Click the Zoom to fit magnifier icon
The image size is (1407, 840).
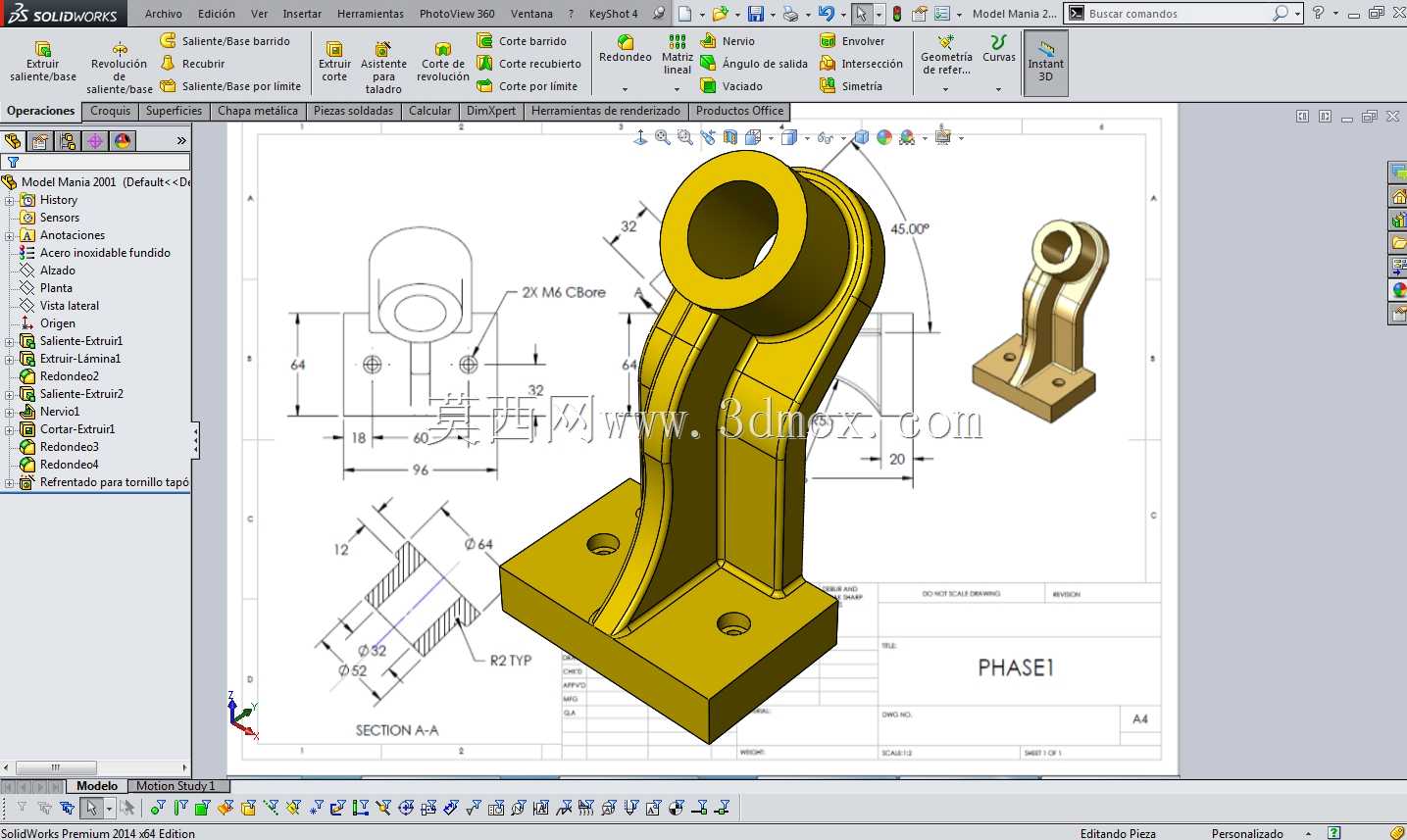click(x=663, y=138)
